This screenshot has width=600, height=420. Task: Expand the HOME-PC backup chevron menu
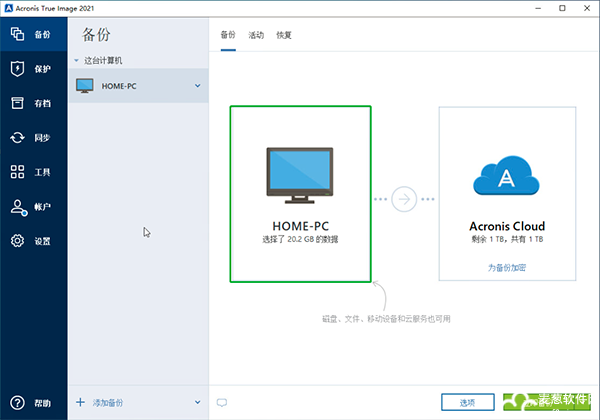pyautogui.click(x=198, y=86)
